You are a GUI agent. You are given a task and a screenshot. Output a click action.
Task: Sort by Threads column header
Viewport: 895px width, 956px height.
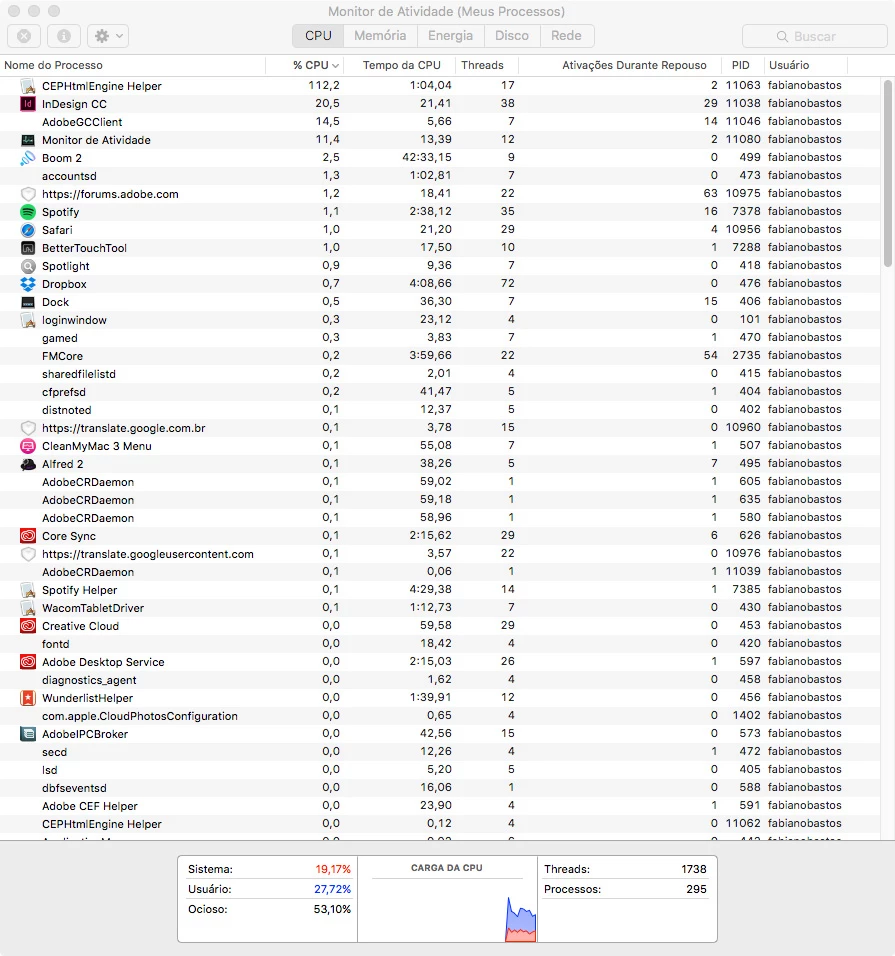point(487,65)
